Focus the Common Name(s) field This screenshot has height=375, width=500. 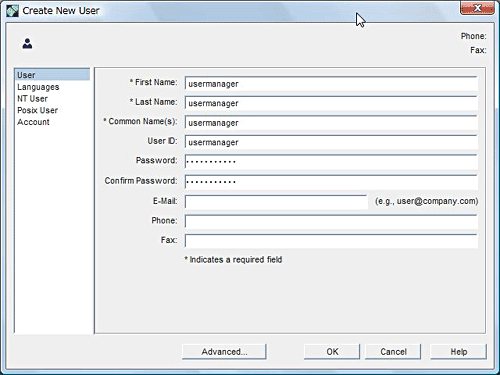pyautogui.click(x=331, y=123)
